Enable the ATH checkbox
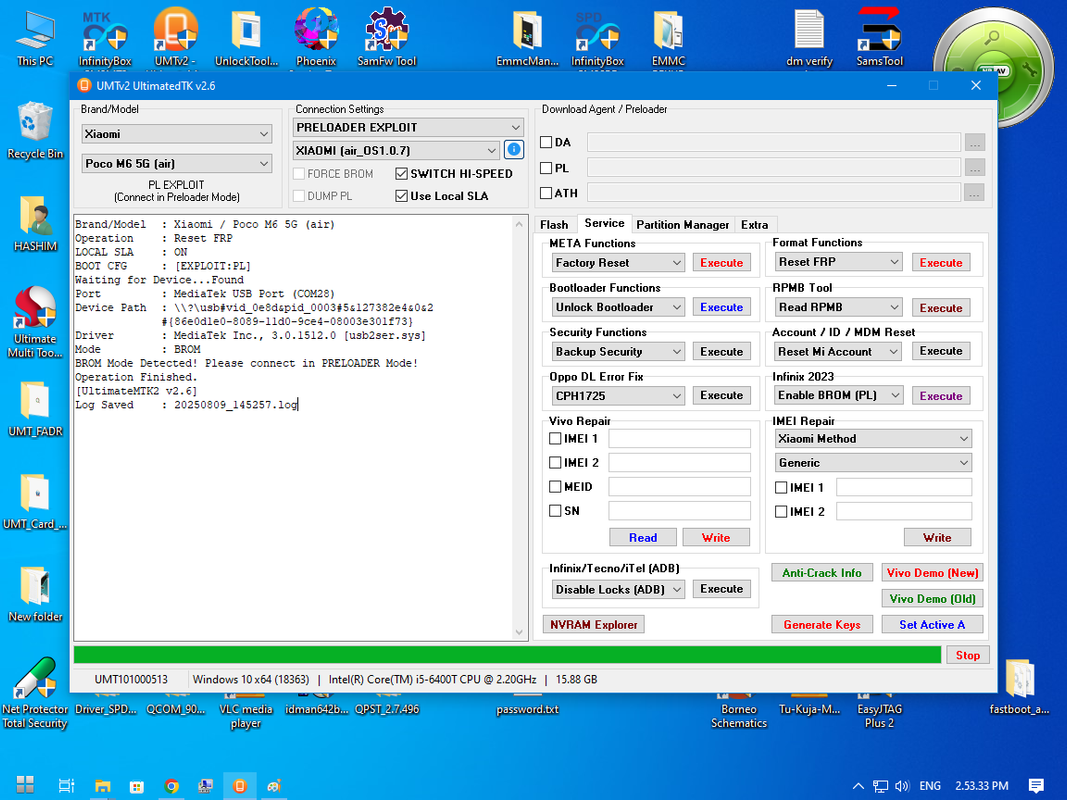 pos(546,193)
